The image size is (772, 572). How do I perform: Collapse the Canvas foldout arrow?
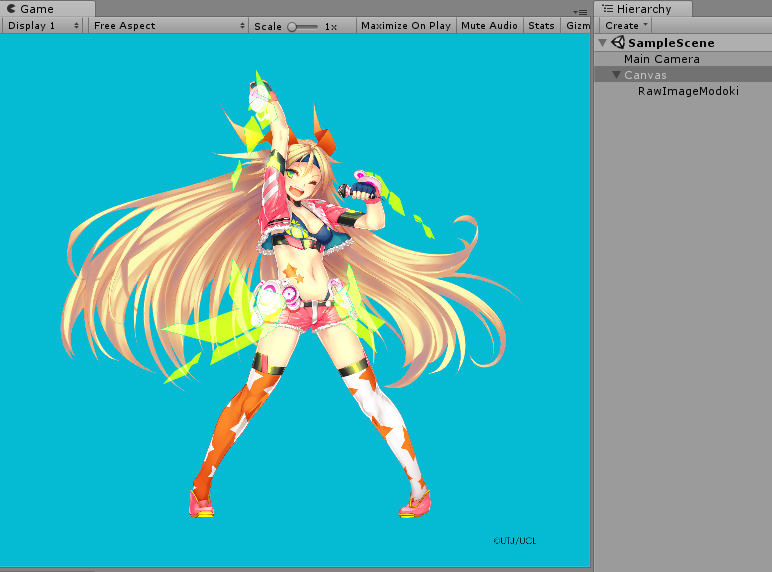coord(616,75)
